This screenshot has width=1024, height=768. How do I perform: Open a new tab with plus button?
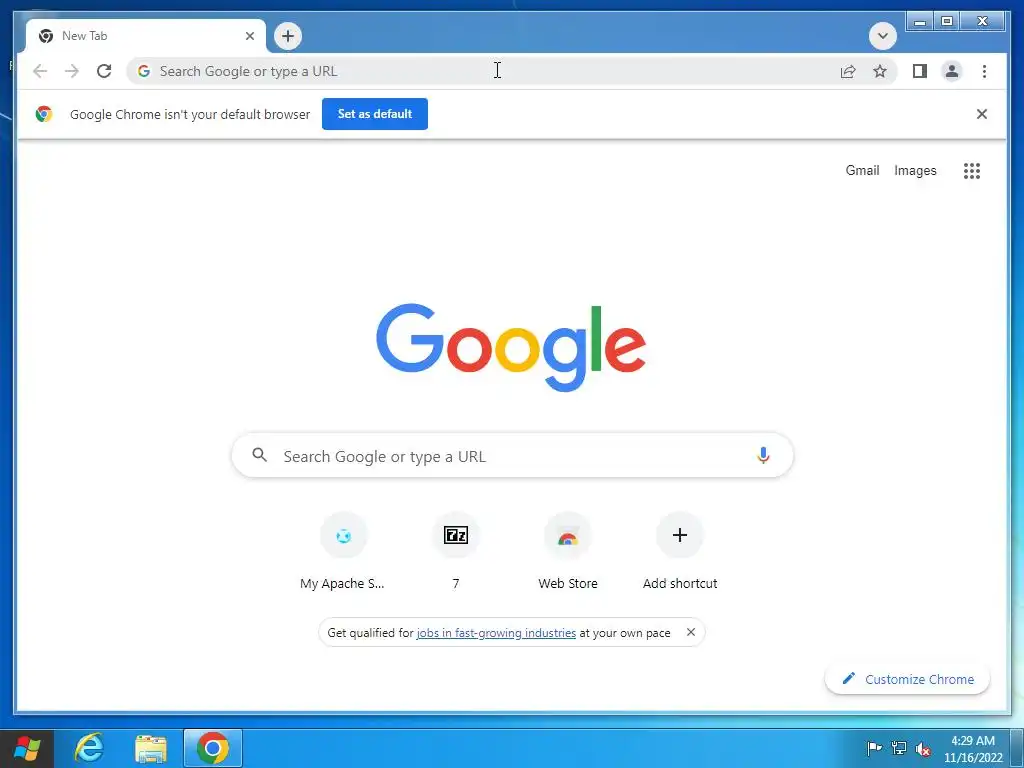[288, 36]
